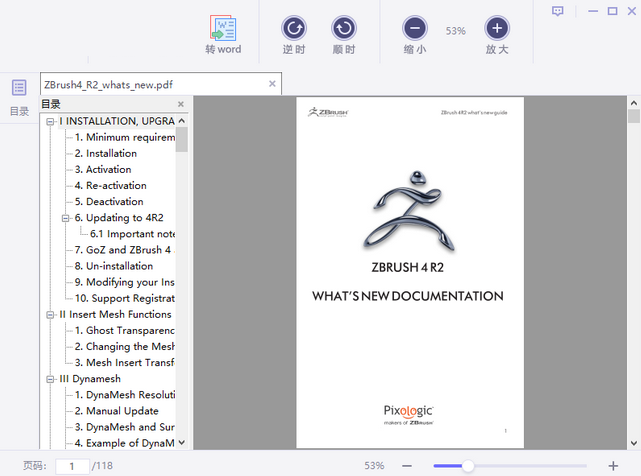Open outline entry 1. Minimum requirements
Image resolution: width=641 pixels, height=476 pixels.
125,137
